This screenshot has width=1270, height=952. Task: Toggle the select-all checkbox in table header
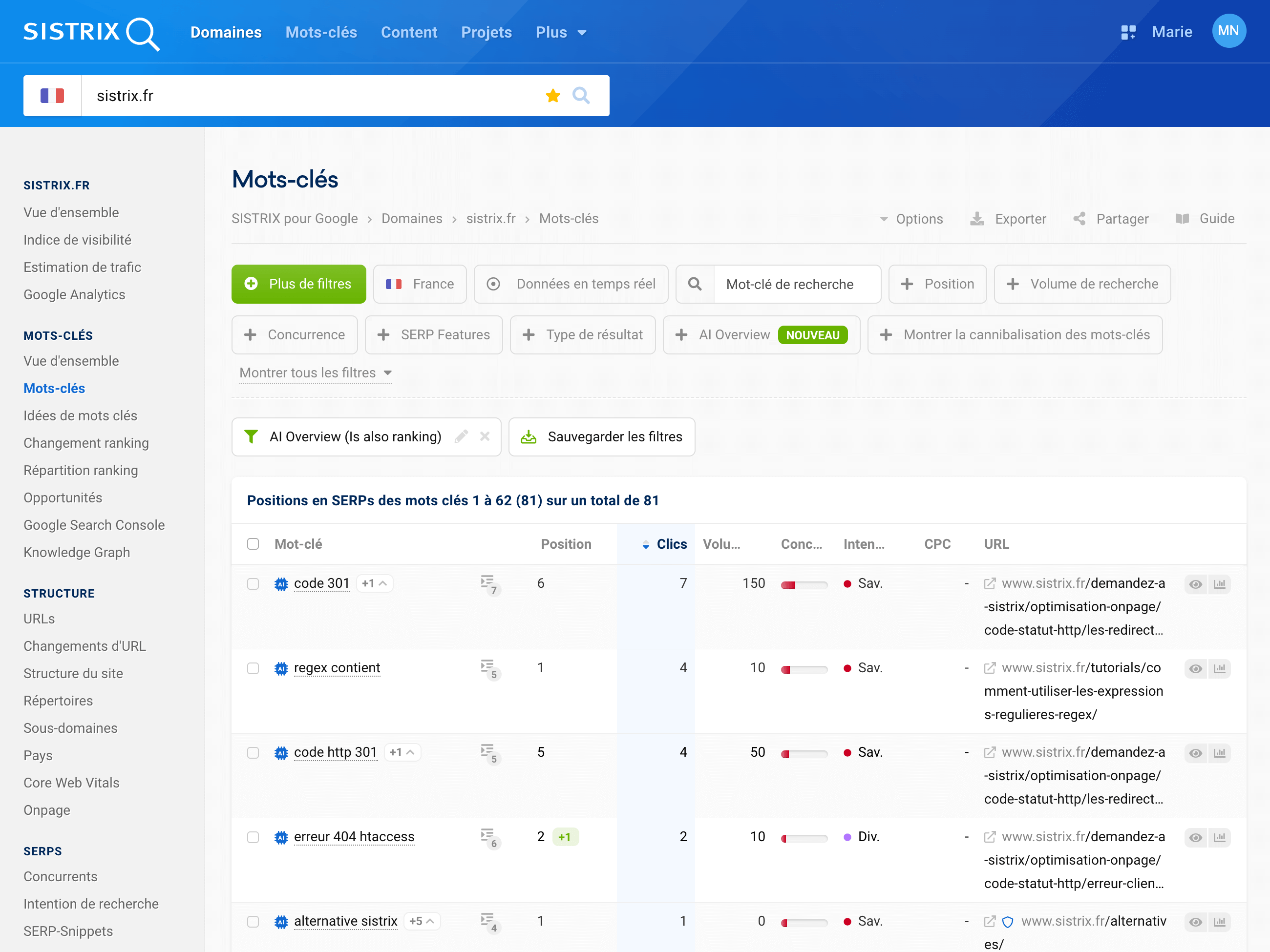point(253,543)
